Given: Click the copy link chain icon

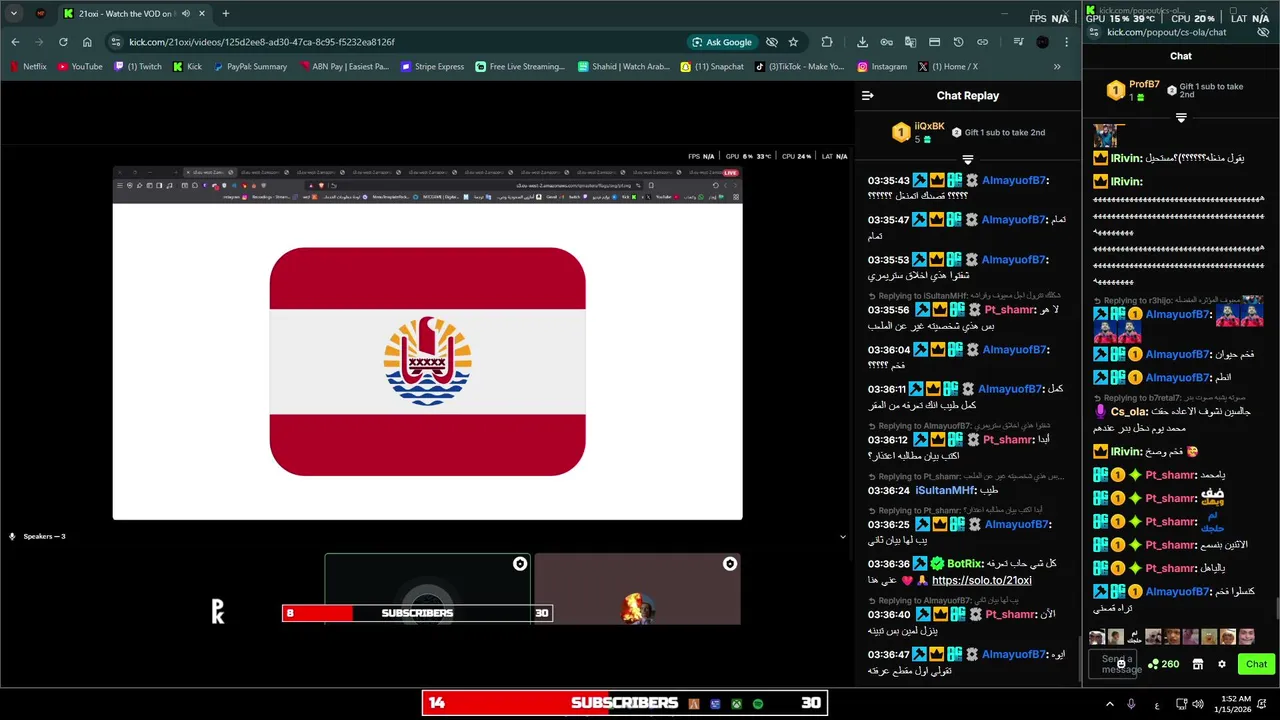Looking at the screenshot, I should (x=982, y=42).
